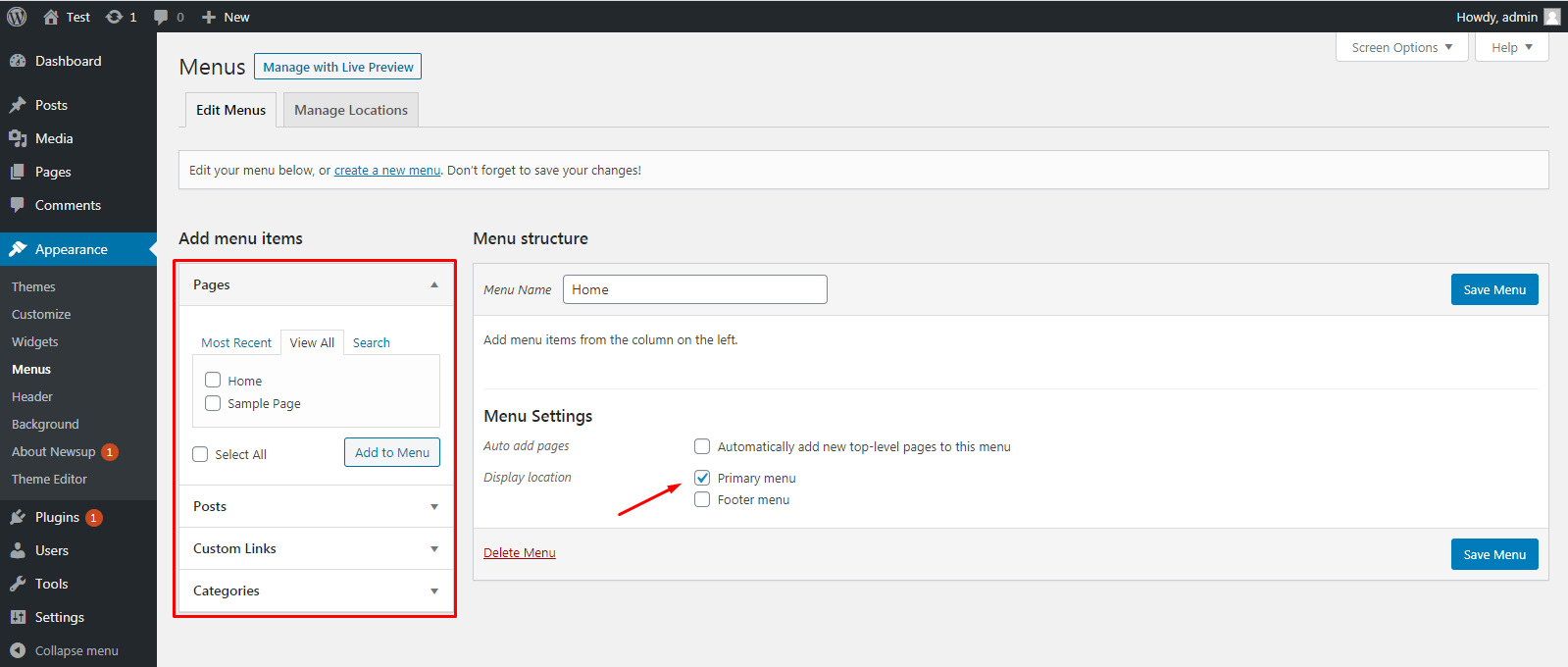
Task: Open the Test site name link
Action: (x=78, y=17)
